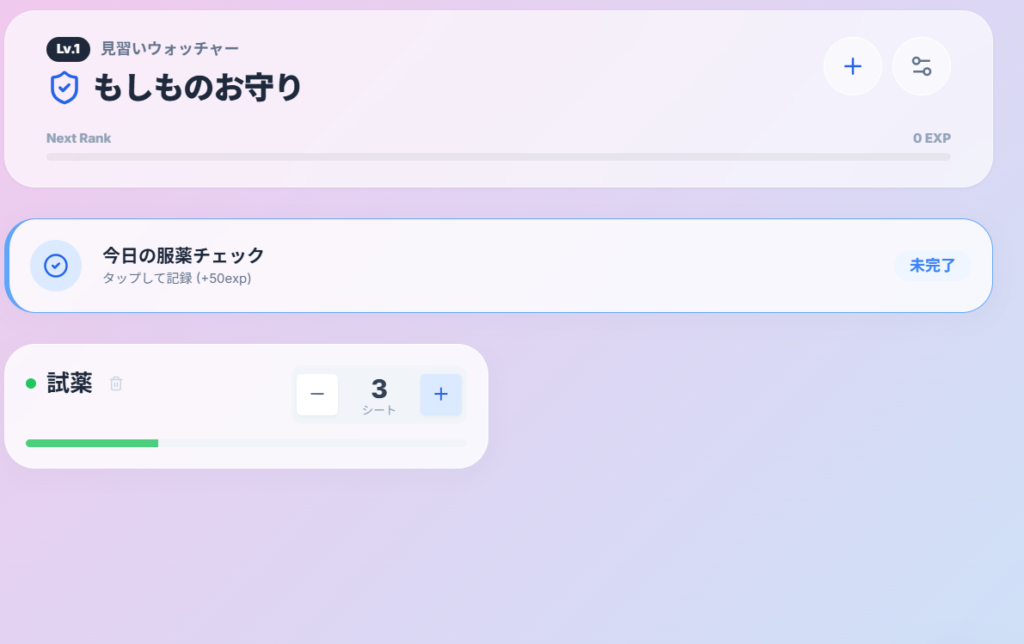
Task: Decrease 試薬 sheet count with minus
Action: [317, 394]
